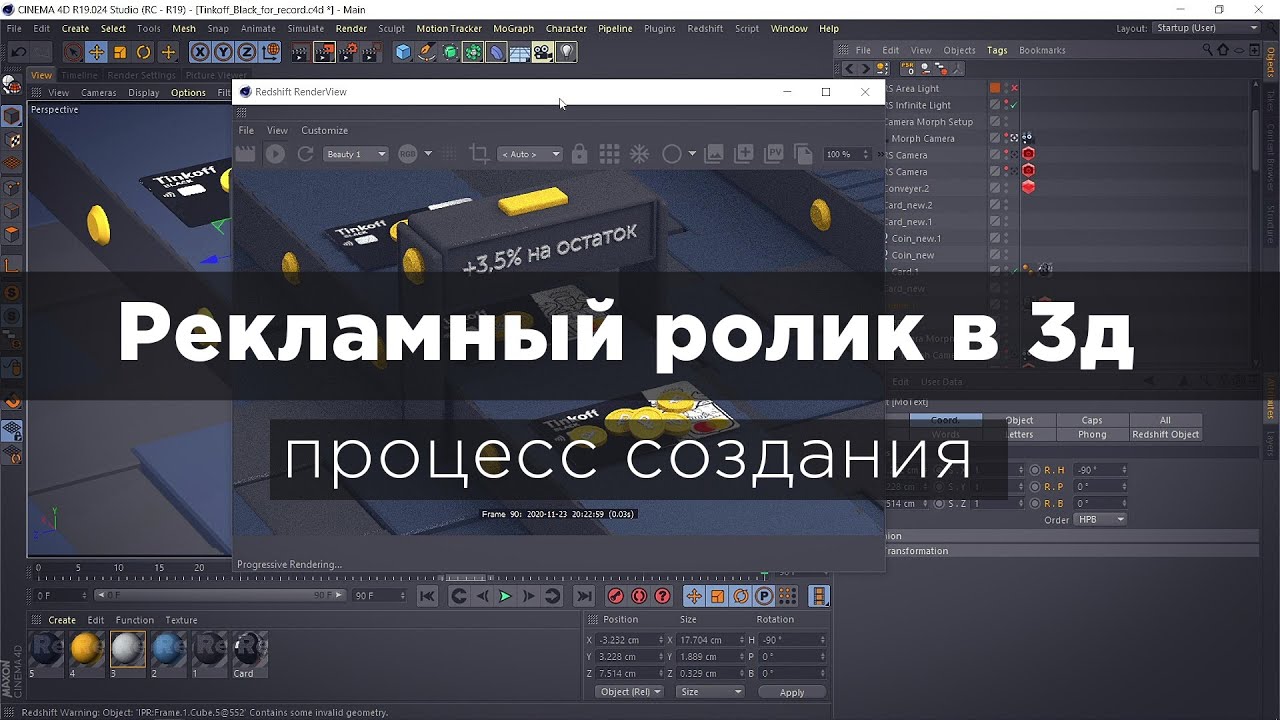Toggle green check on RS Infinite Light

click(1013, 105)
